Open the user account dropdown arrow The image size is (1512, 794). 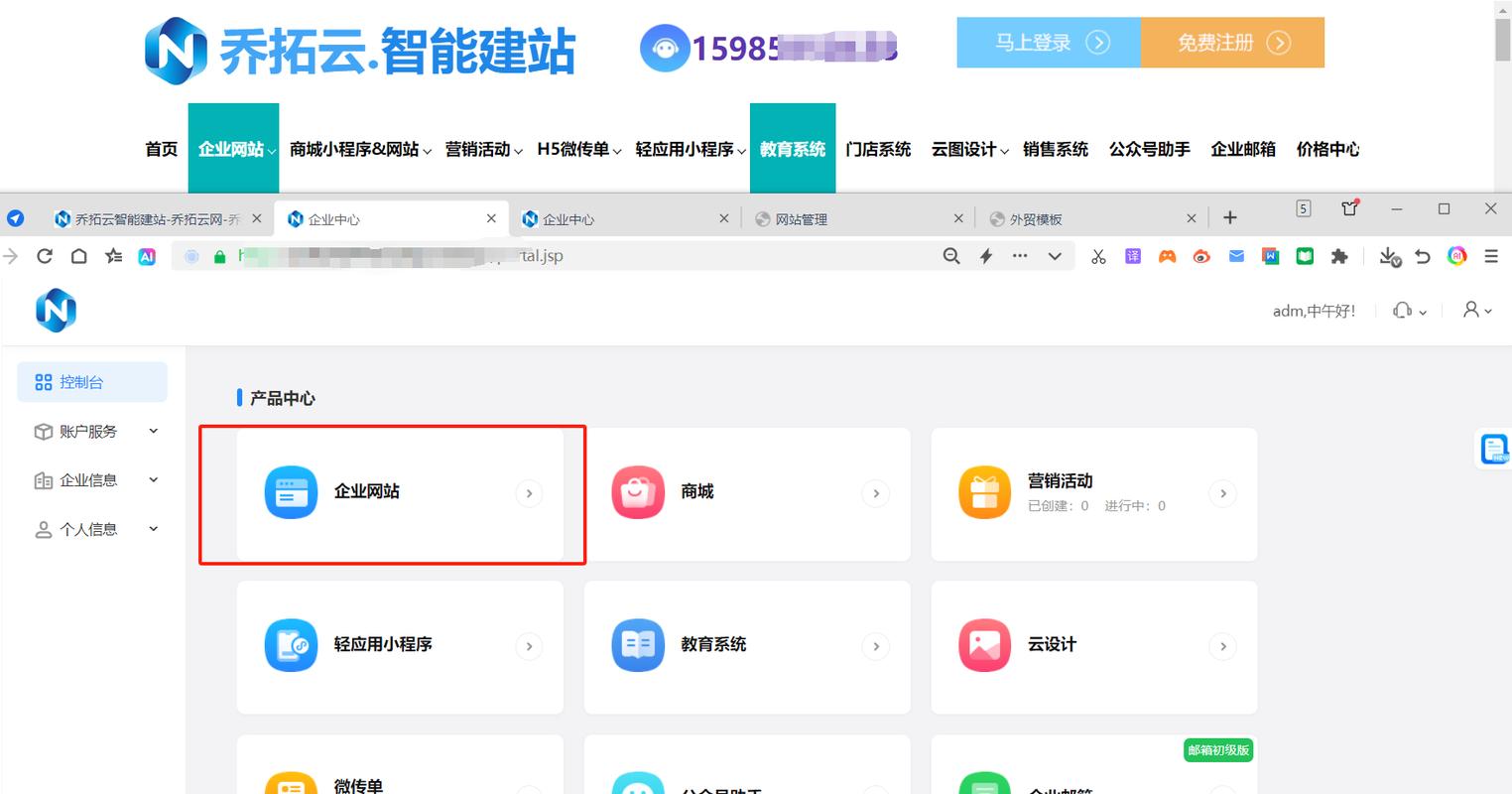click(1488, 310)
